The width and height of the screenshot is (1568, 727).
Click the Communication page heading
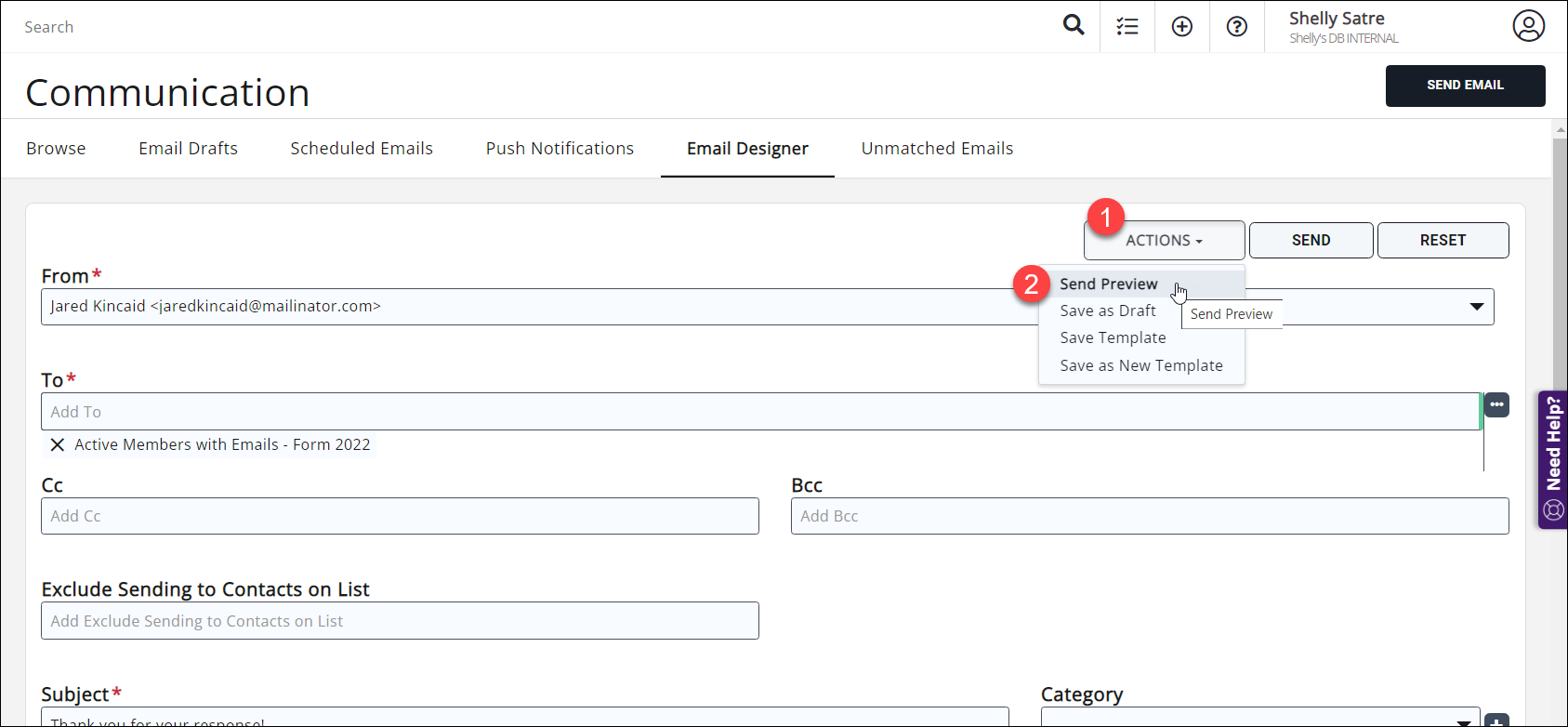(167, 93)
